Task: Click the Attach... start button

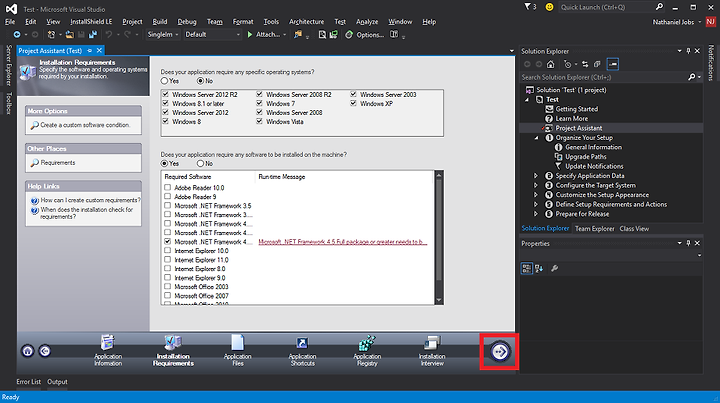Action: pos(264,34)
